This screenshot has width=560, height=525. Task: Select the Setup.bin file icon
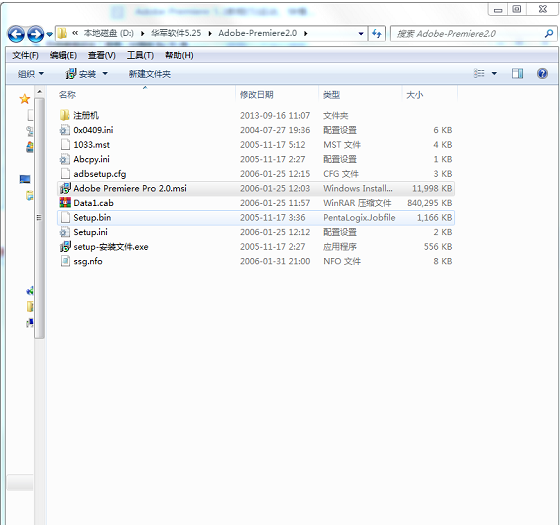click(65, 217)
